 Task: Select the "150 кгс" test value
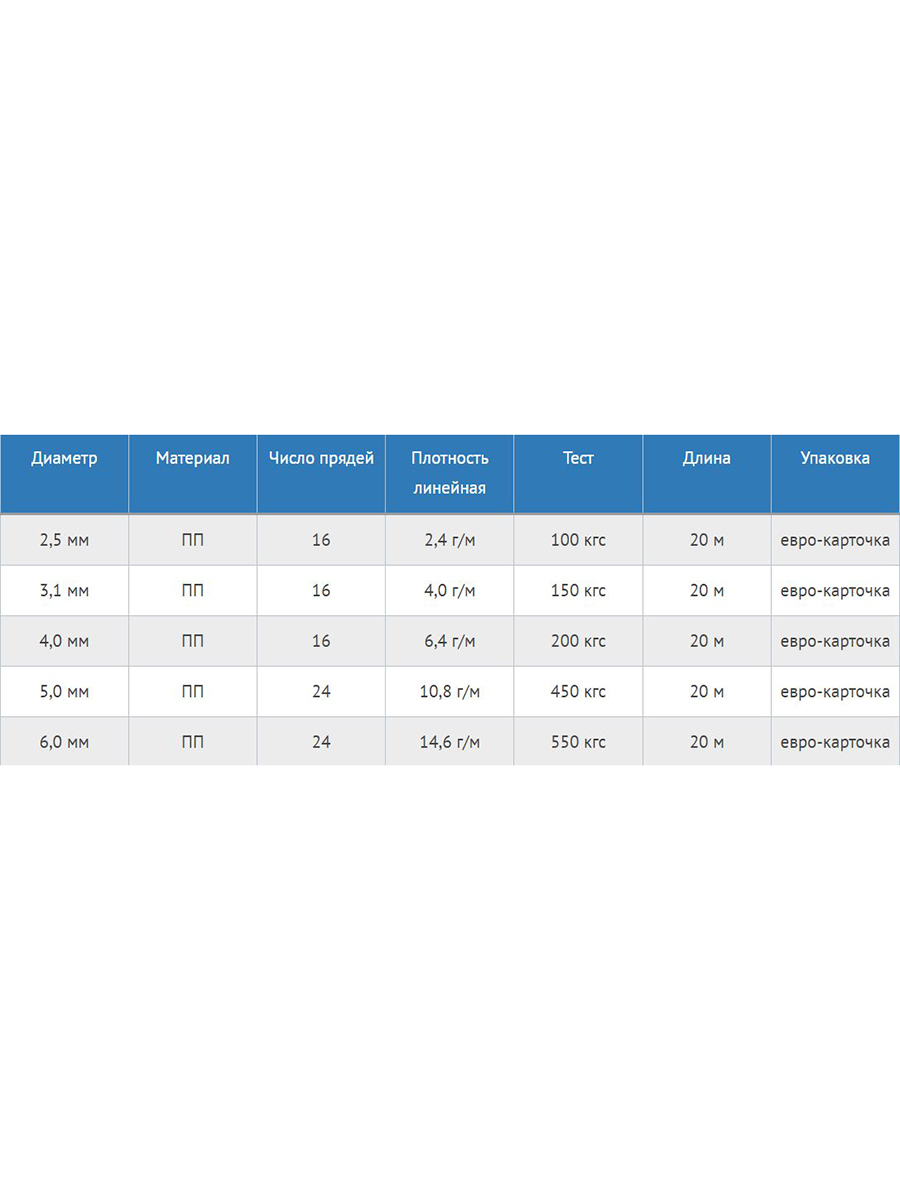pyautogui.click(x=578, y=591)
